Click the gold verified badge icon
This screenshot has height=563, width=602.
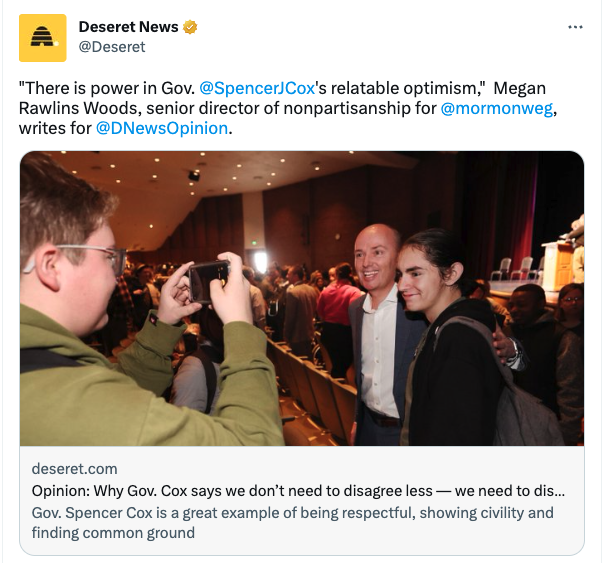(x=190, y=27)
